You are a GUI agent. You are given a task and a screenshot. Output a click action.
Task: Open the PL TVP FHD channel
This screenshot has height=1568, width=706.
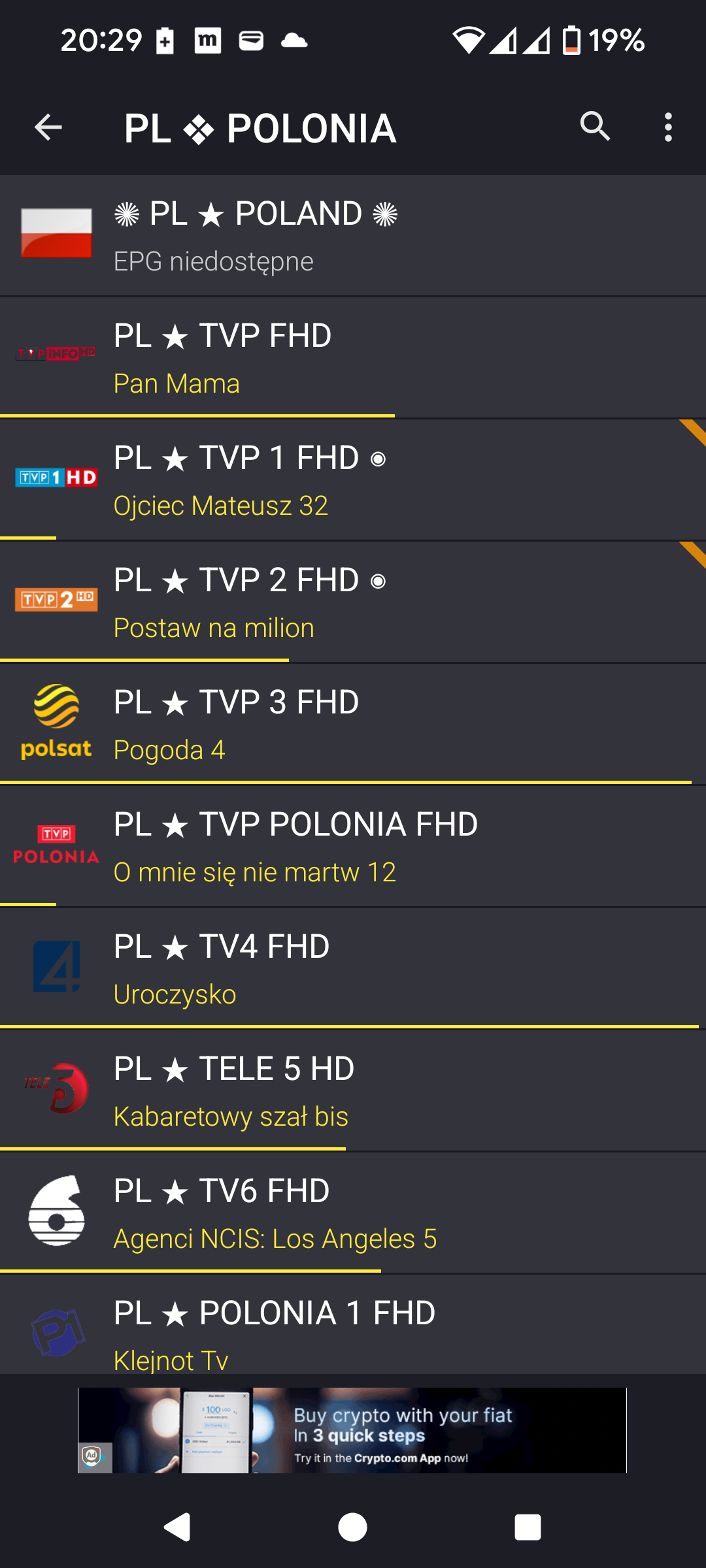pyautogui.click(x=222, y=336)
